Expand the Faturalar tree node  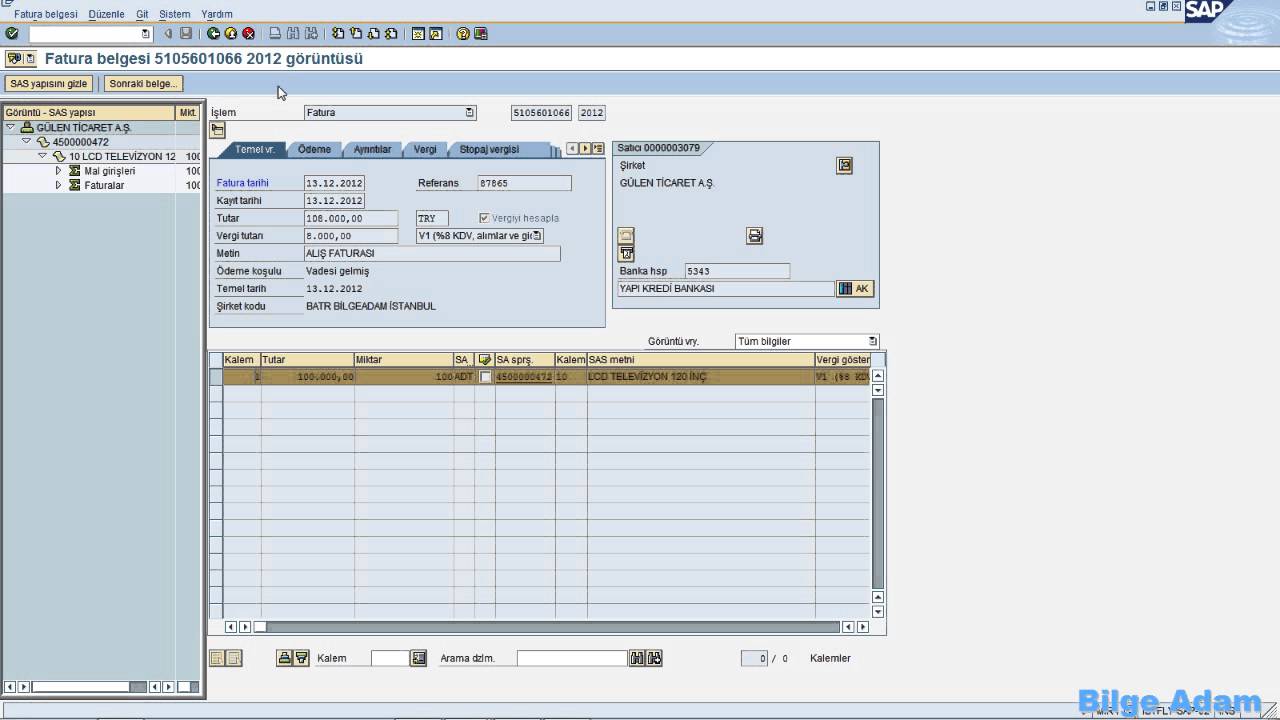(x=58, y=185)
